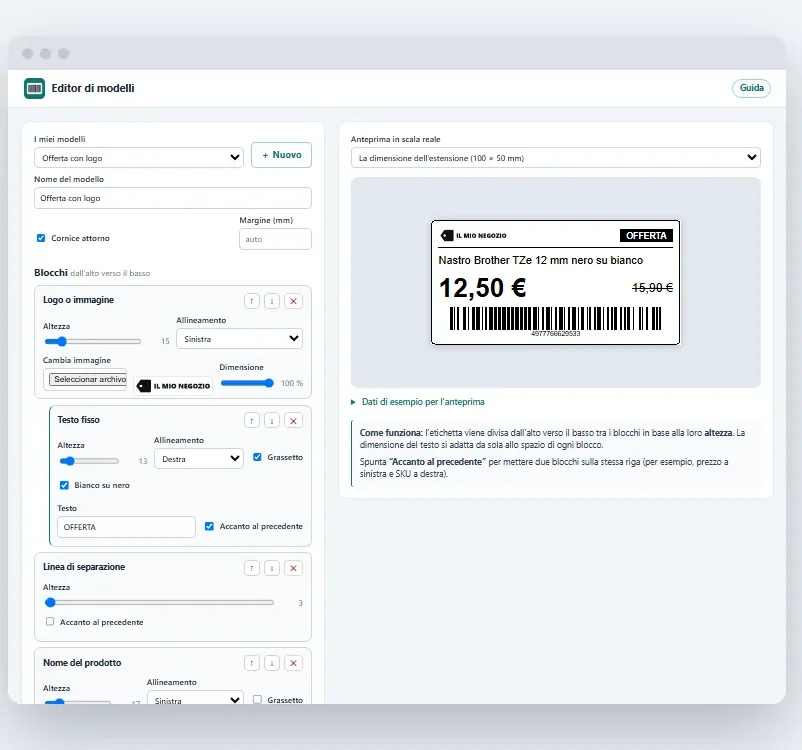Screen dimensions: 802x750
Task: Click the + Nuovo button
Action: point(281,155)
